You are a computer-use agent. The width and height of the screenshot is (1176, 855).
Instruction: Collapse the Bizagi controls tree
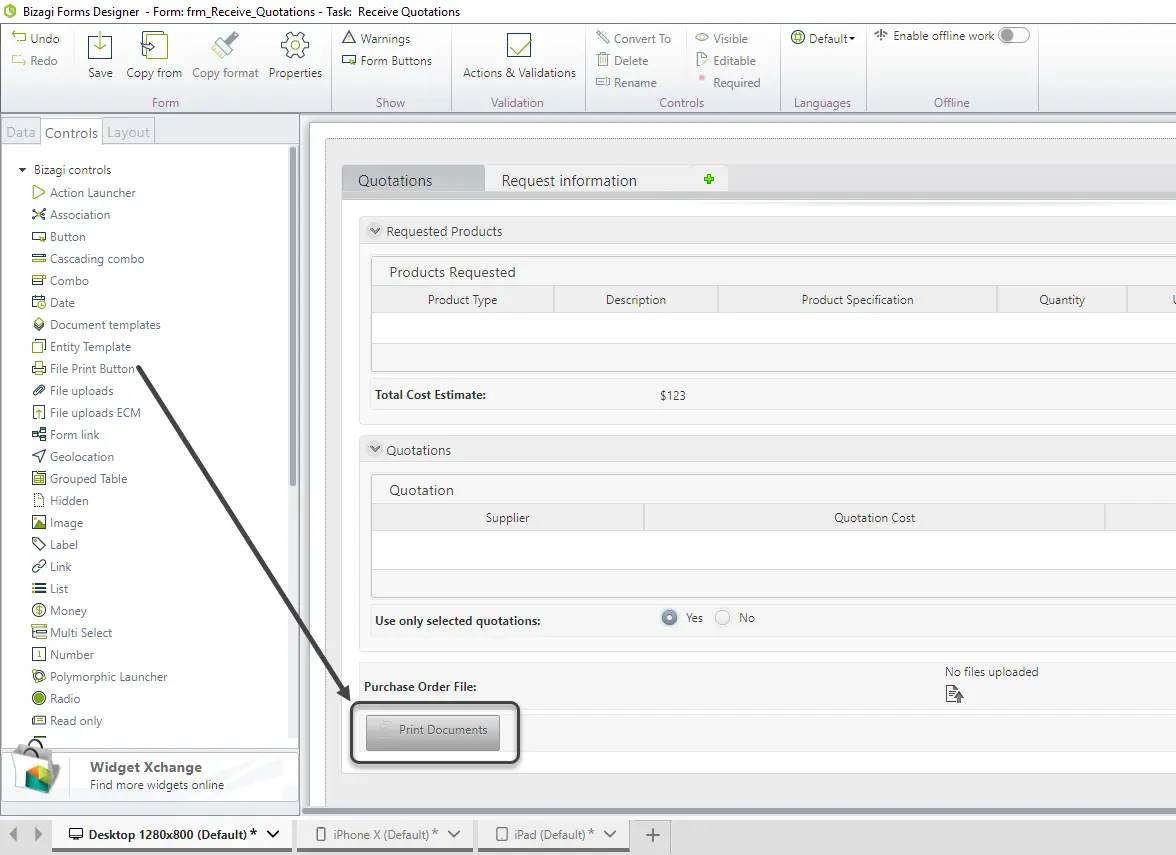[22, 170]
